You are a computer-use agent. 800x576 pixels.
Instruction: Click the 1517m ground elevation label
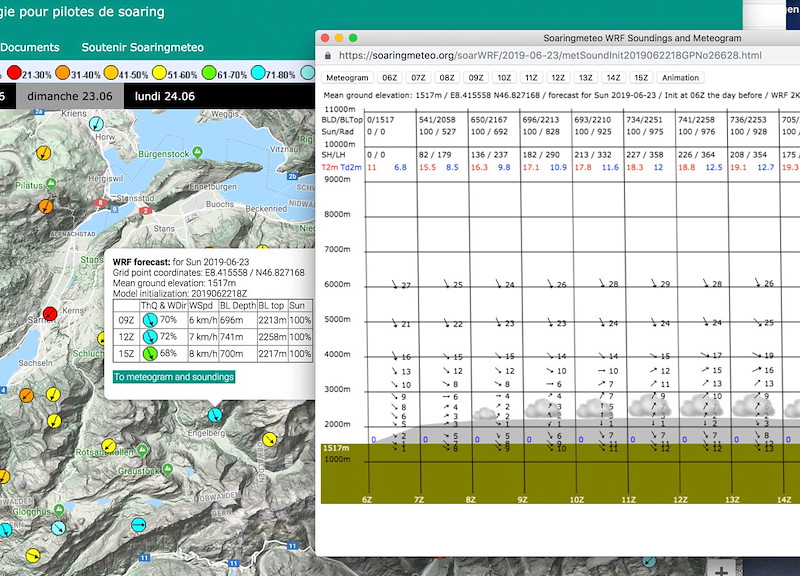[336, 448]
